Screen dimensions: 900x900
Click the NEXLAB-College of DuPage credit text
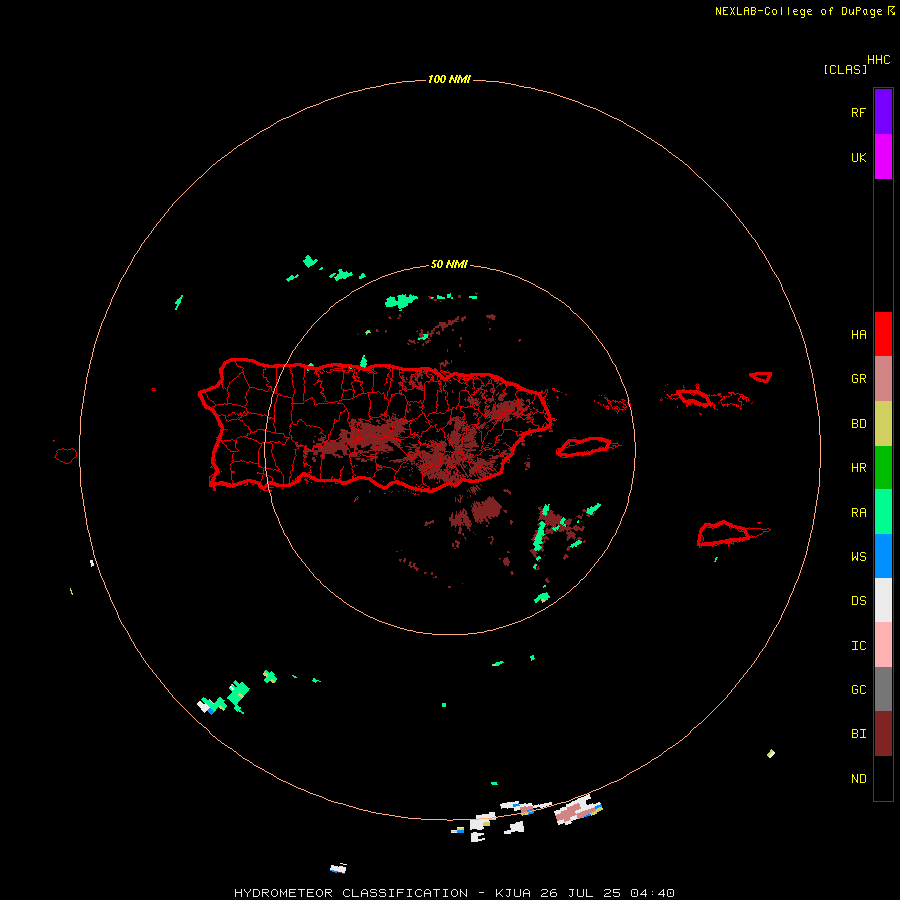pos(798,11)
